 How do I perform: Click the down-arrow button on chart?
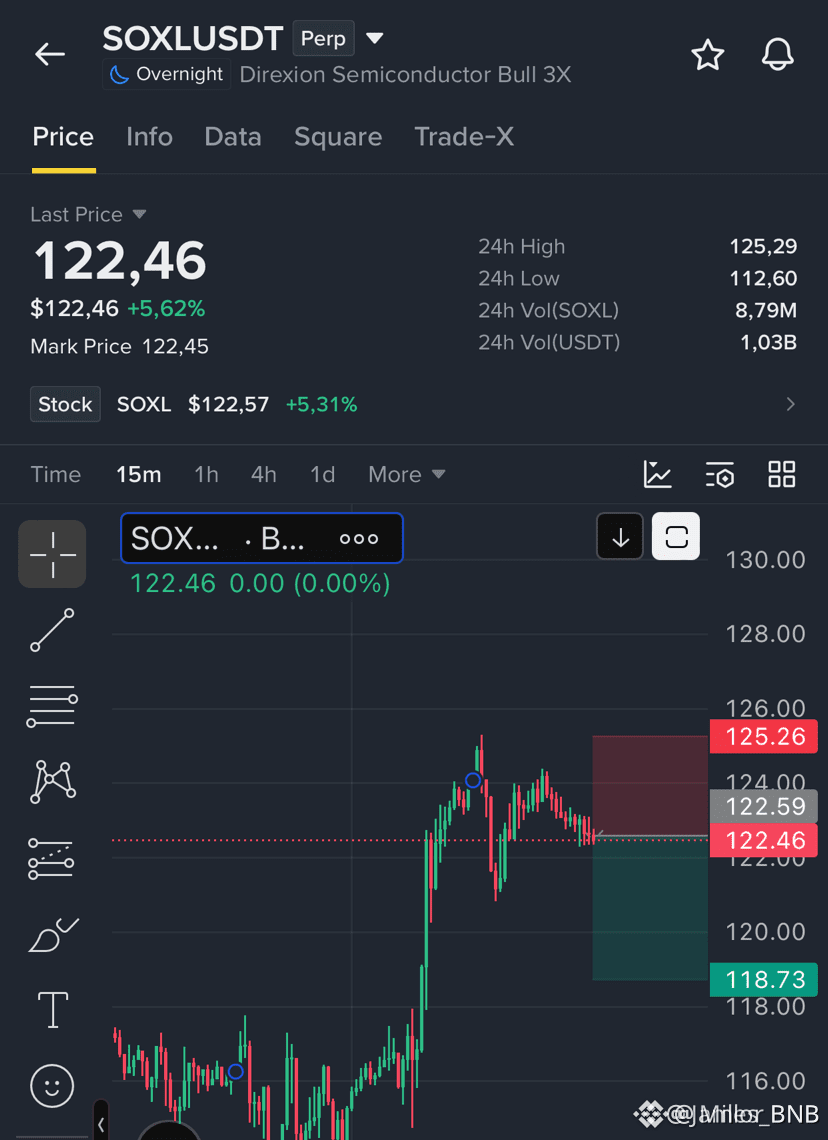[x=620, y=537]
